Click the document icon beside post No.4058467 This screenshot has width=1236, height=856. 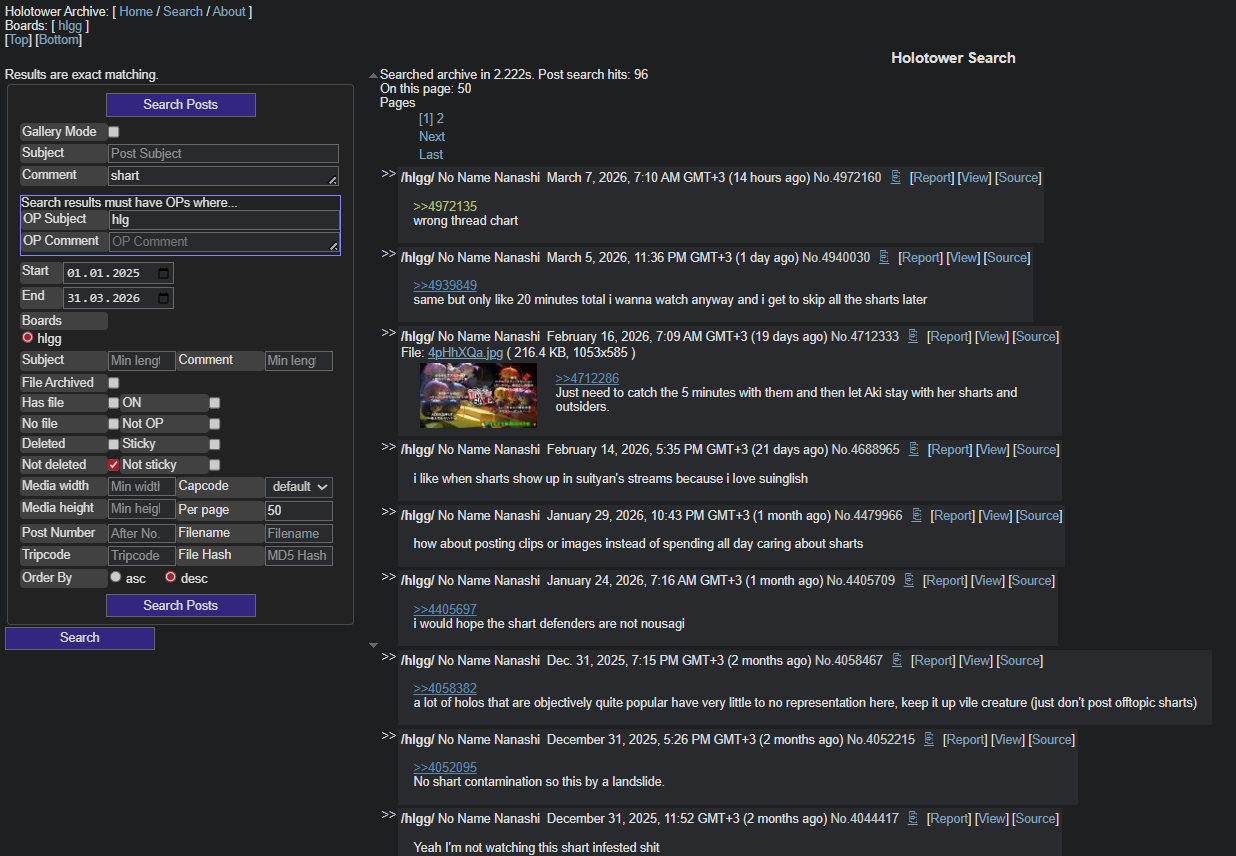(x=897, y=660)
